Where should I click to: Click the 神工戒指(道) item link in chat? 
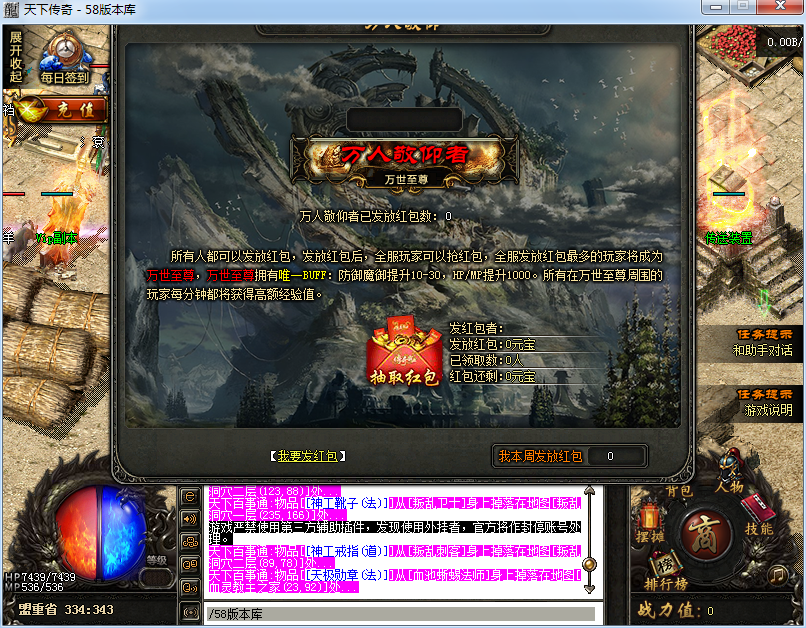coord(347,551)
